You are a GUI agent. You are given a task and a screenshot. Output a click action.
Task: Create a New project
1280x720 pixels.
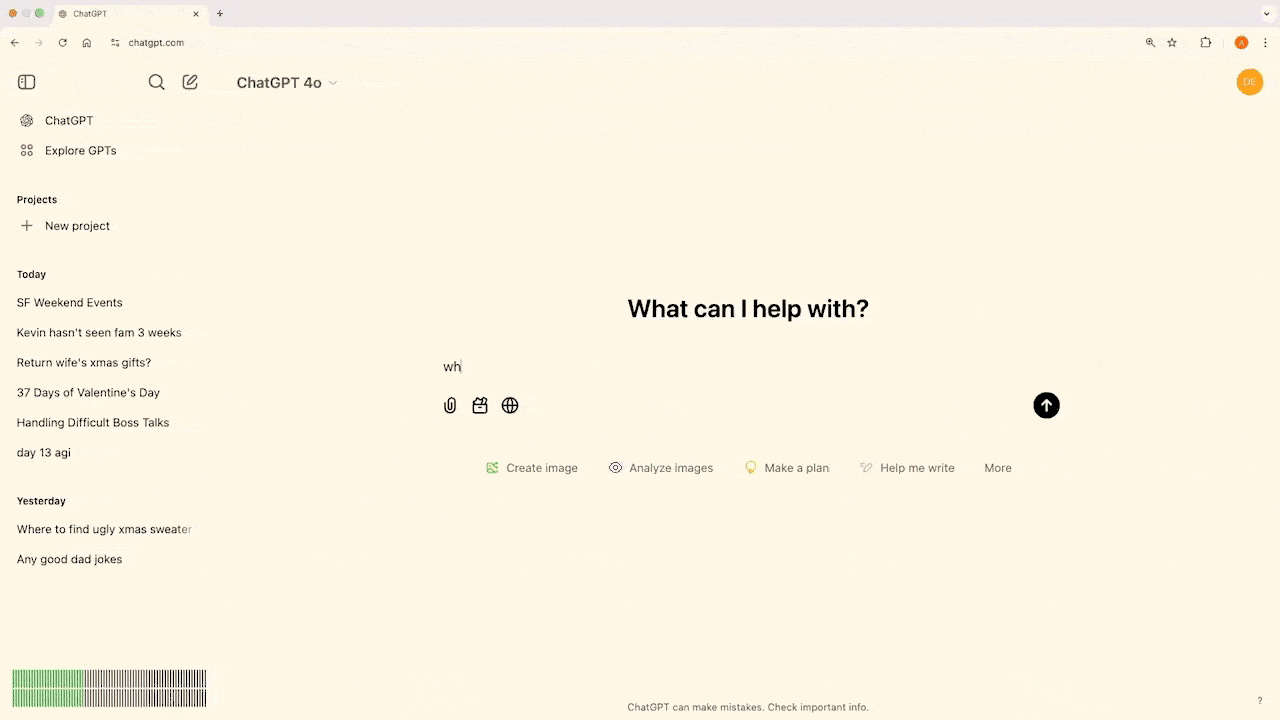tap(76, 226)
